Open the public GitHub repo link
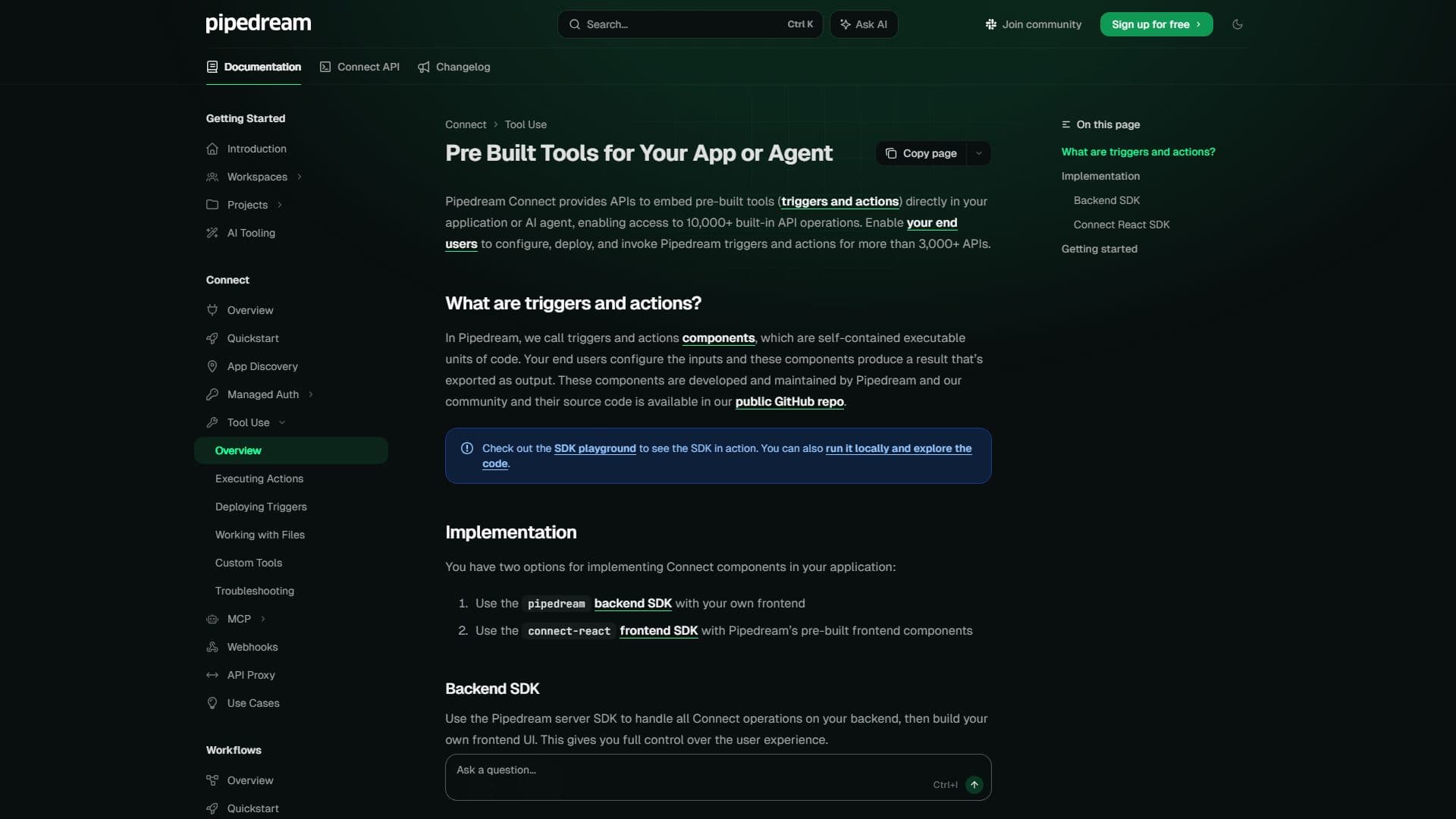Viewport: 1456px width, 819px height. [x=789, y=401]
